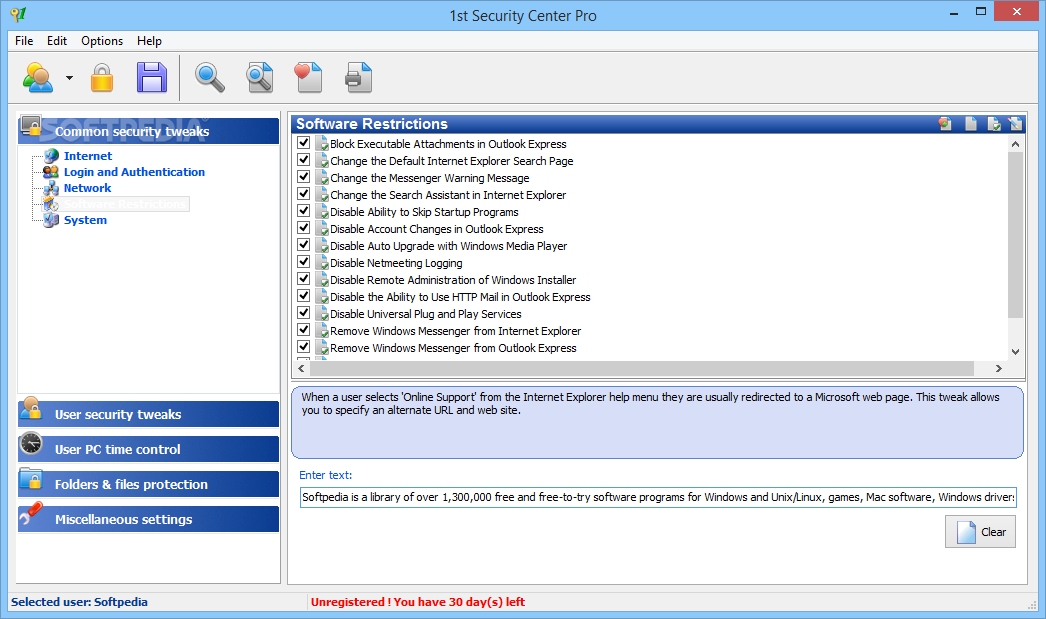Select Disable the Ability to Use HTTP Mail row
Image resolution: width=1046 pixels, height=619 pixels.
[x=460, y=297]
